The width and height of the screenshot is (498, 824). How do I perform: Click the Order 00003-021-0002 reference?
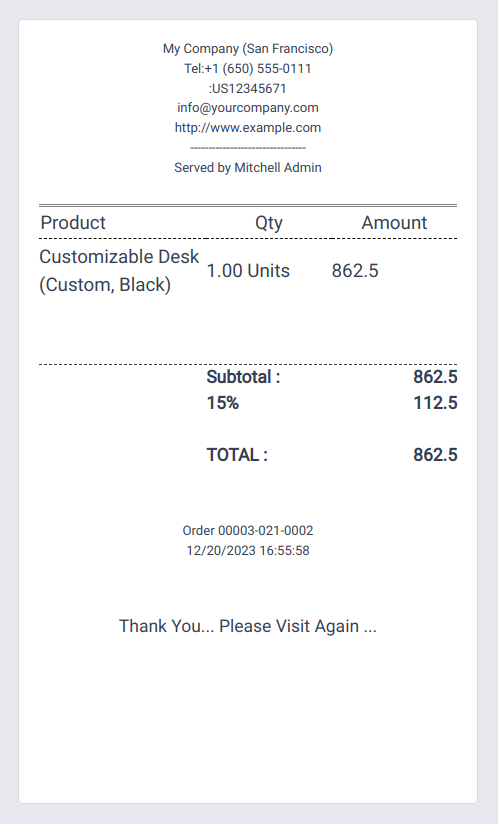point(248,531)
